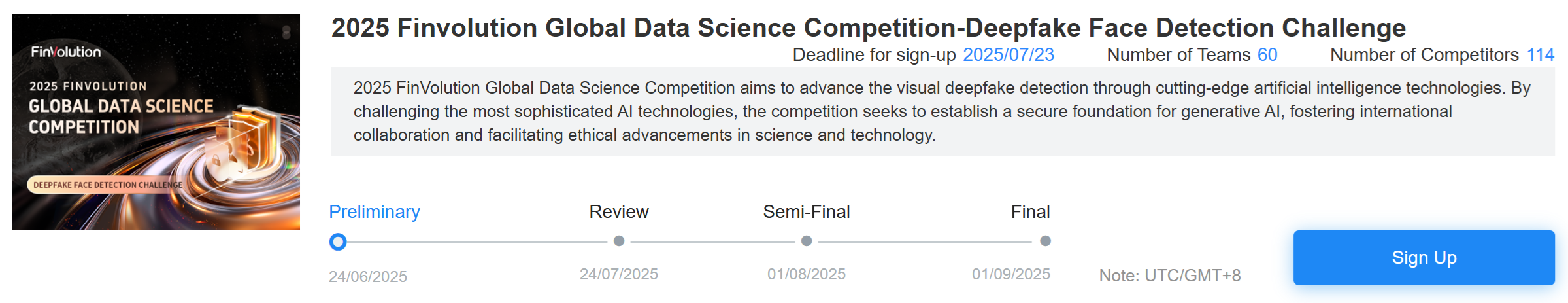Click the Review timeline dot
This screenshot has height=303, width=1568.
619,241
